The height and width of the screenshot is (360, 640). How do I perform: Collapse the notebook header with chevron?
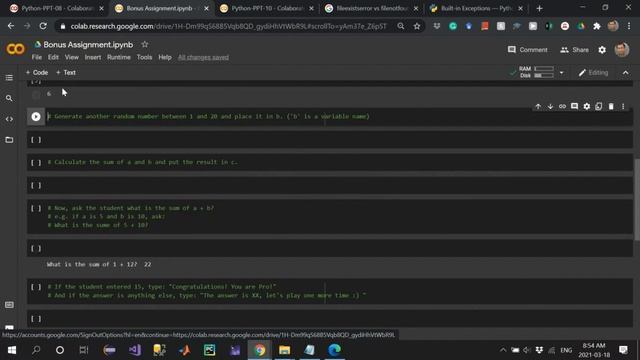626,73
